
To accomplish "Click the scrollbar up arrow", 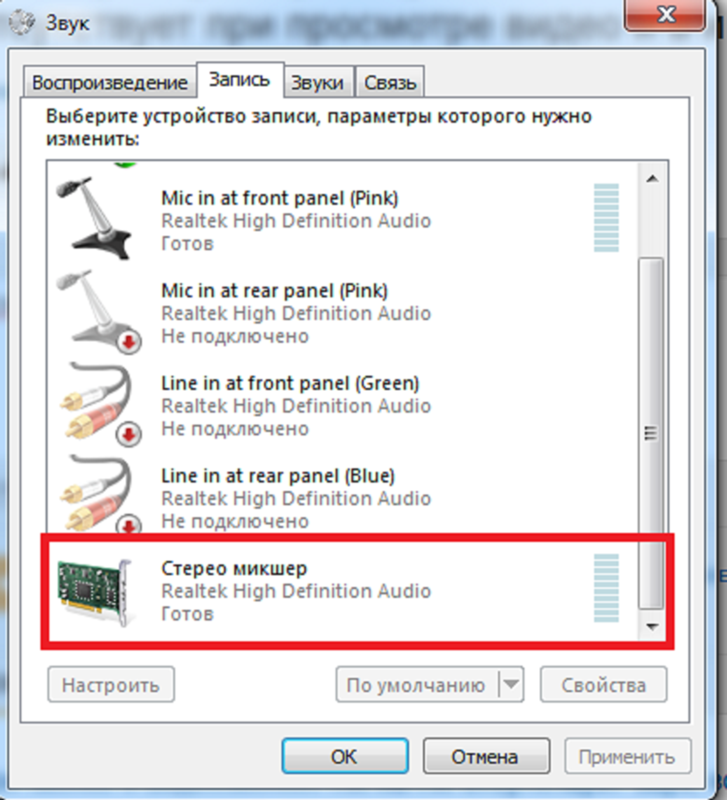I will [x=652, y=179].
